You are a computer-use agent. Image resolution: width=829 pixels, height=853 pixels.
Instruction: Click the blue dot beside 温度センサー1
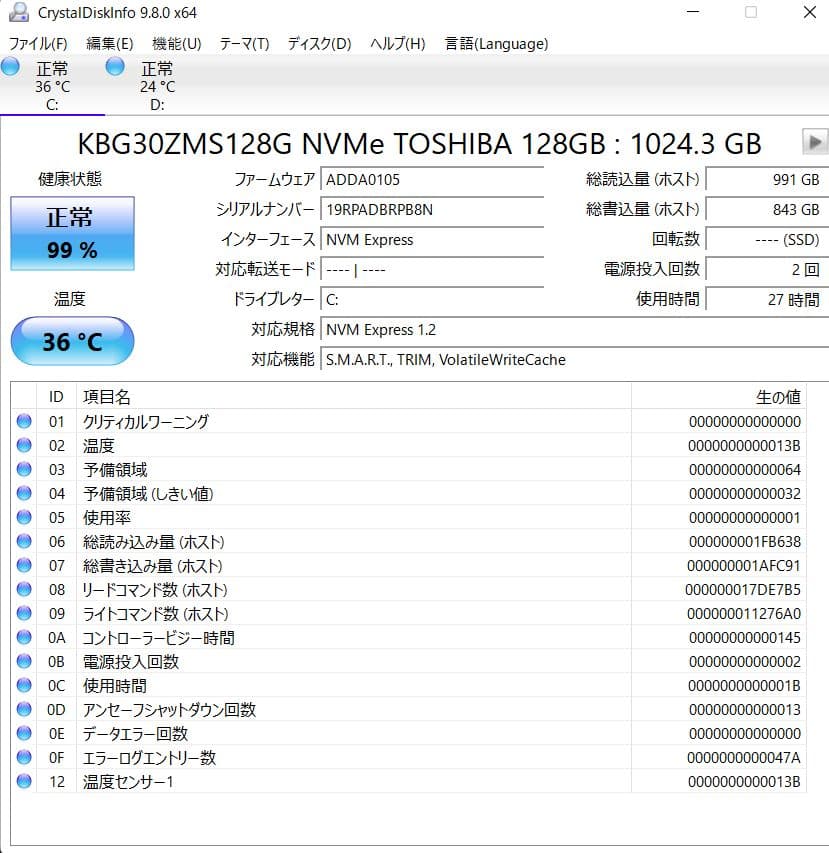[x=23, y=782]
